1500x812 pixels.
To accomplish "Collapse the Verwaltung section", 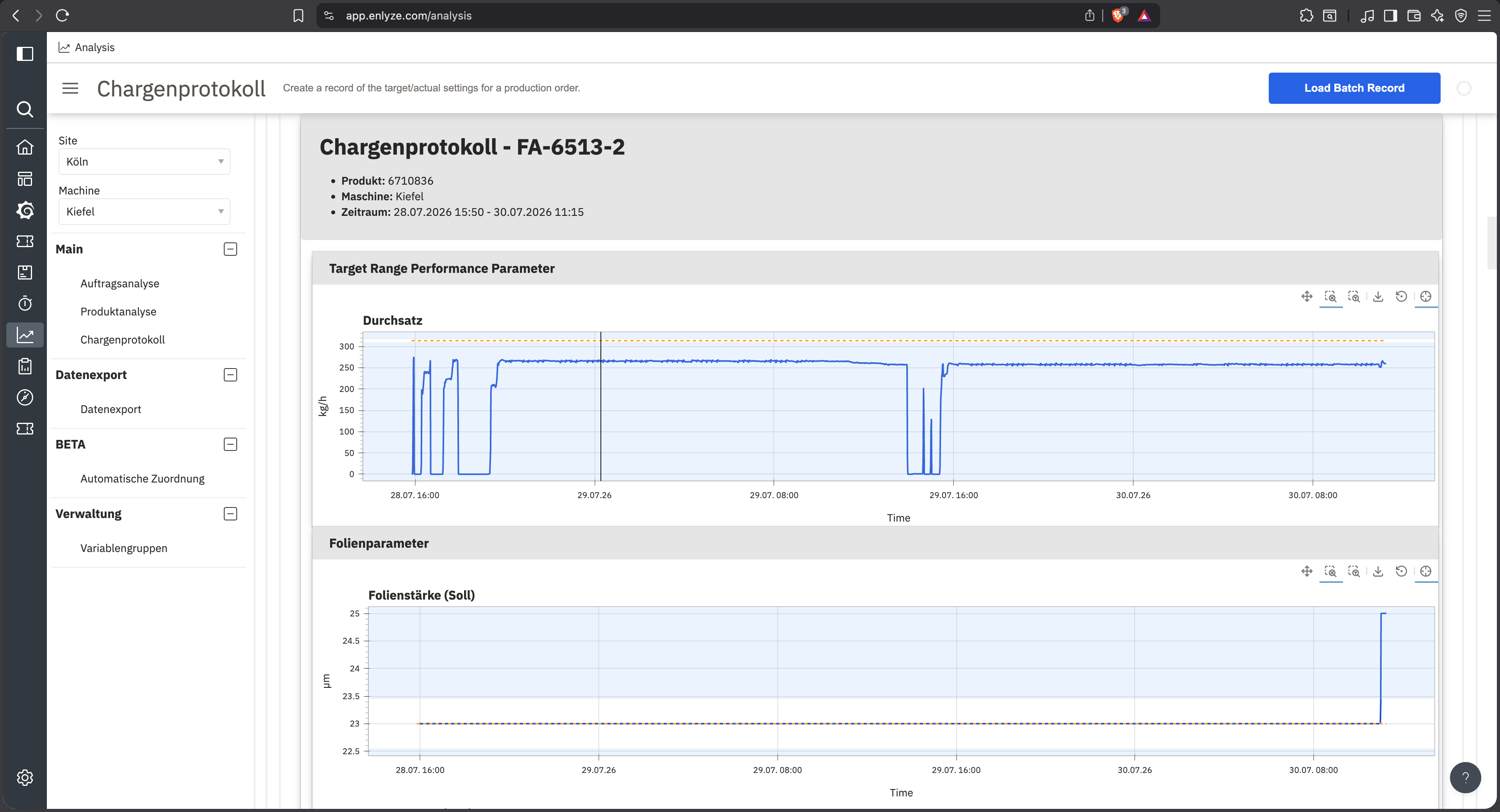I will pyautogui.click(x=230, y=513).
